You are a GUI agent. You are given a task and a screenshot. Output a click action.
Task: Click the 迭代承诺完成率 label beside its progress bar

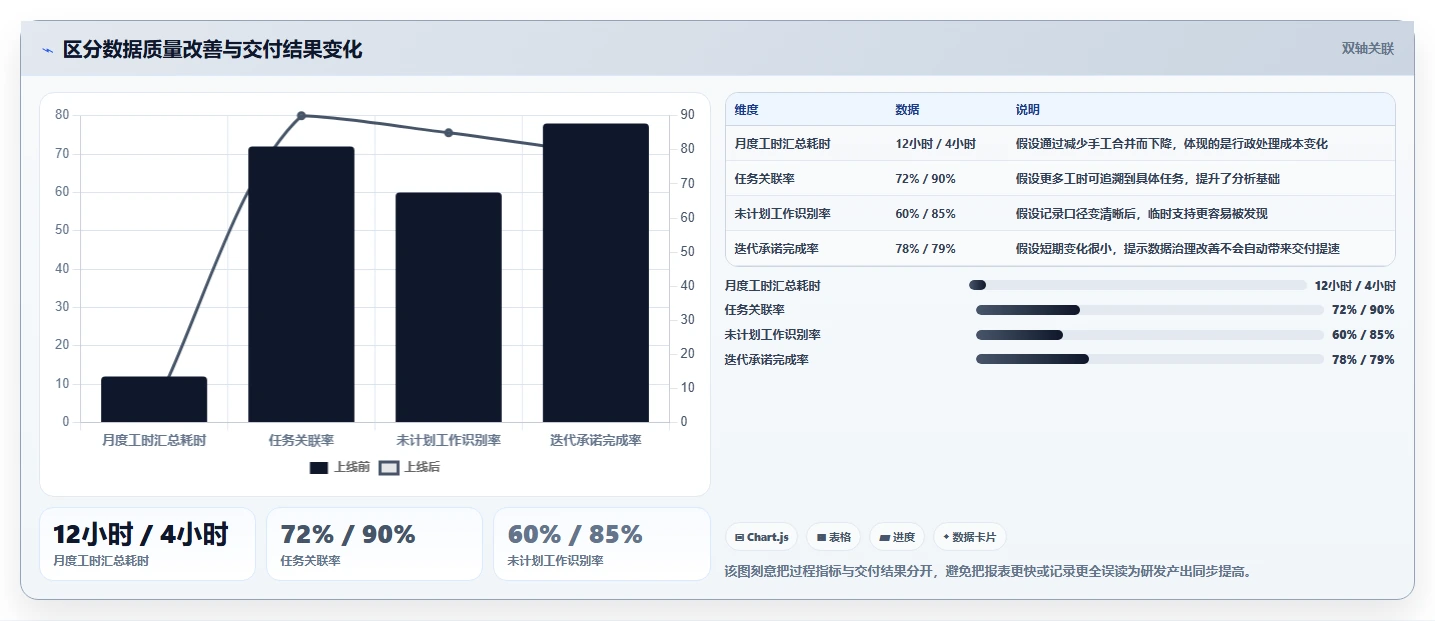pyautogui.click(x=766, y=360)
